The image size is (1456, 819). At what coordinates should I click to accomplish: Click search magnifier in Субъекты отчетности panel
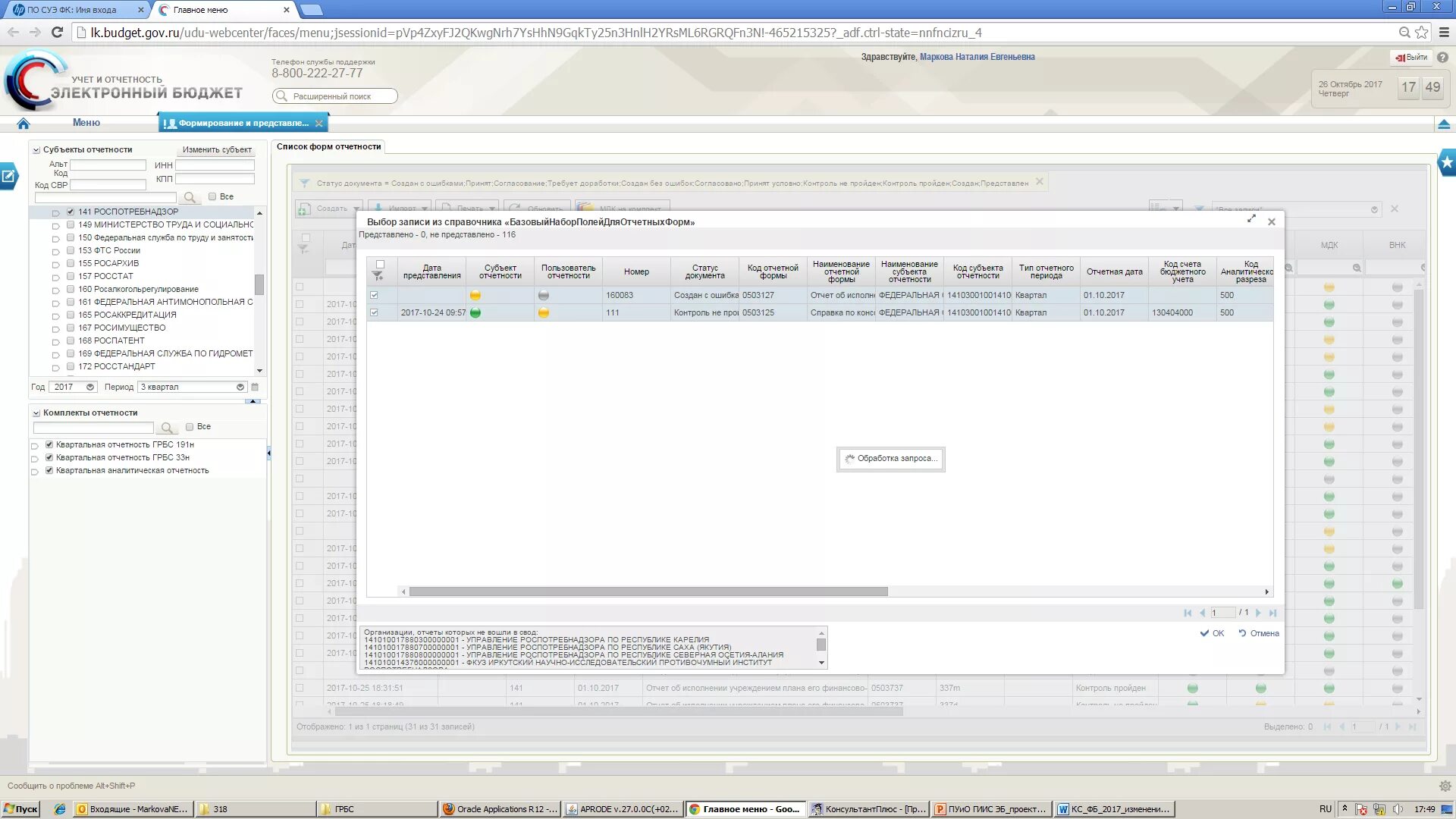point(190,197)
